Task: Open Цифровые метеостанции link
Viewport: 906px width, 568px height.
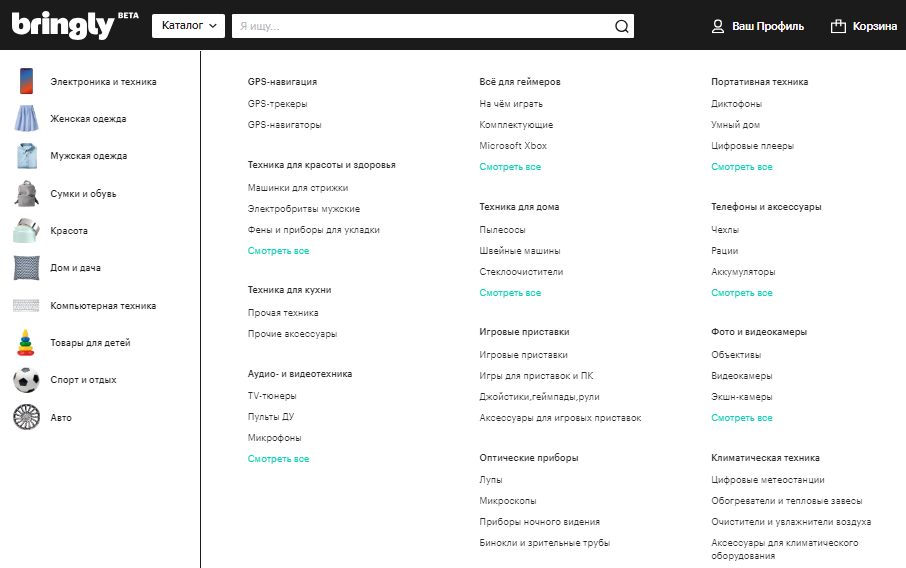Action: pos(768,480)
